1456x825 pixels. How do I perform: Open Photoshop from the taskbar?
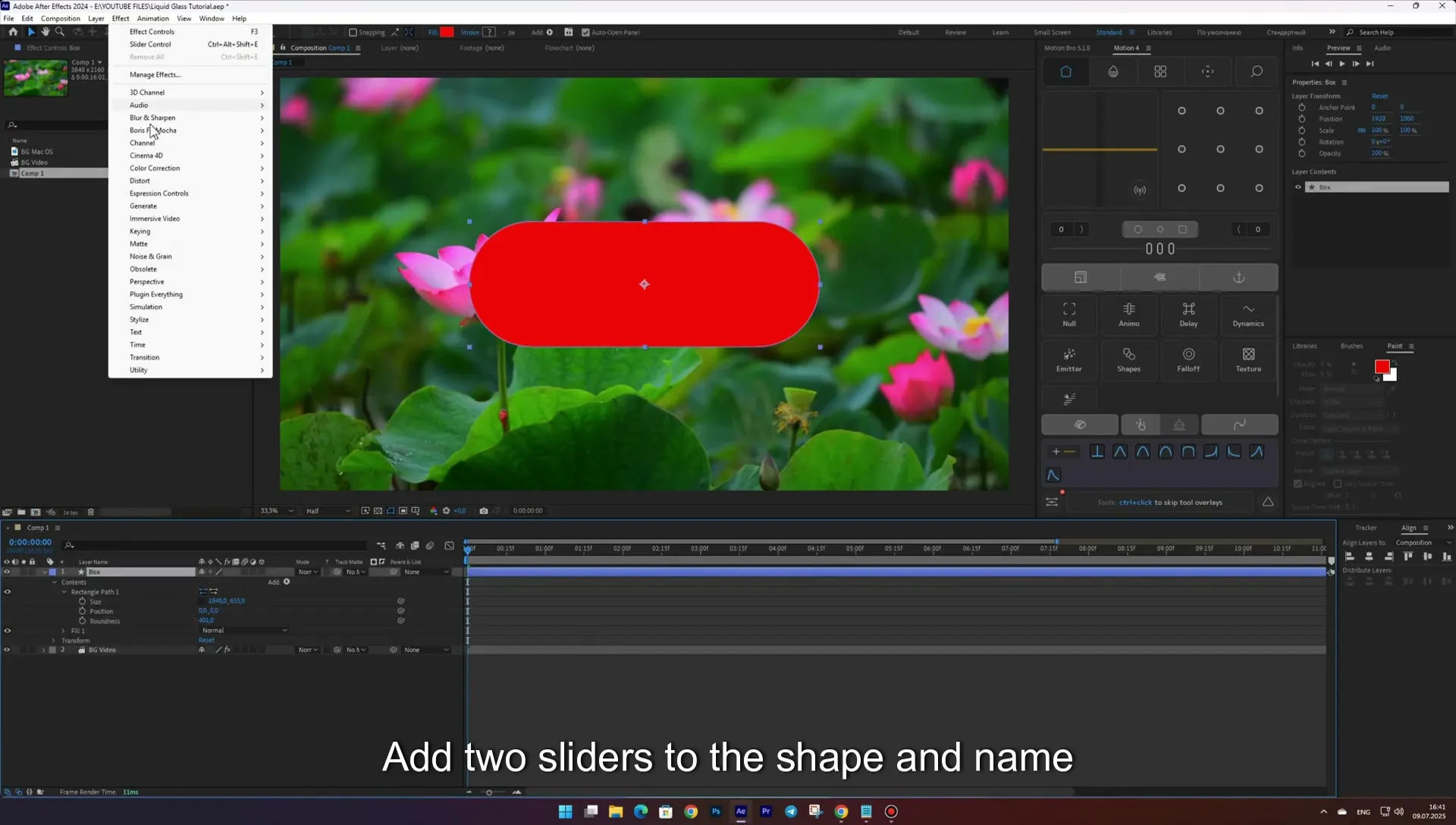(716, 811)
